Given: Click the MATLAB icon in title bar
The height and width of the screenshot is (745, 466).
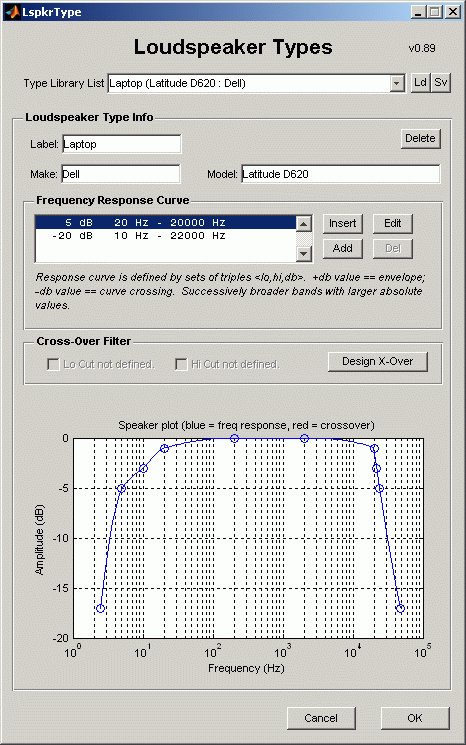Looking at the screenshot, I should 12,12.
